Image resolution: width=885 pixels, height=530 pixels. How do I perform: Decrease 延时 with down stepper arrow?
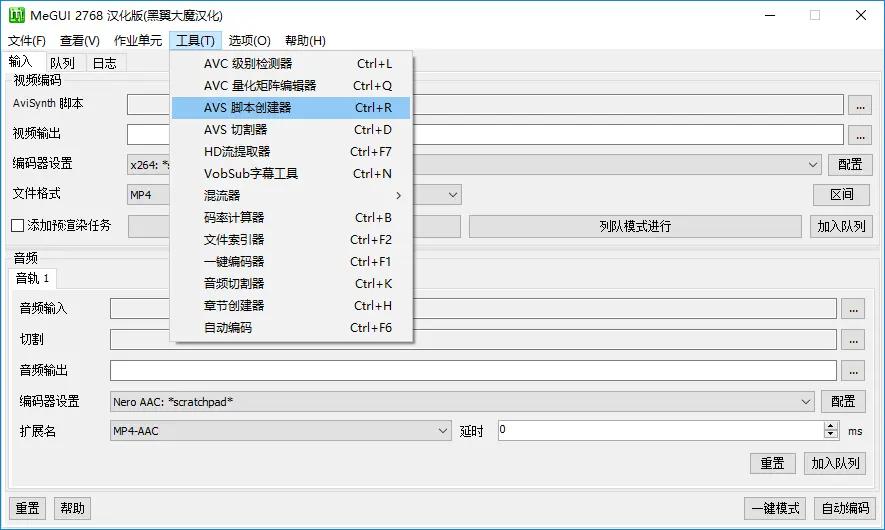pos(830,435)
